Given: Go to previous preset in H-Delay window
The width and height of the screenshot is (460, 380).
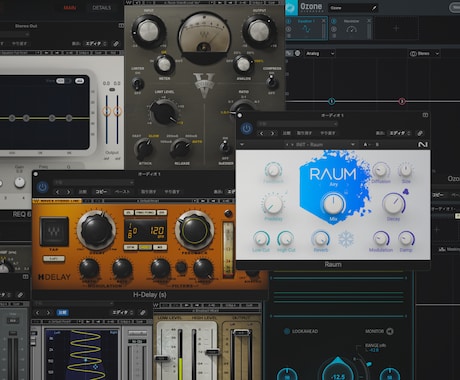Looking at the screenshot, I should (x=57, y=192).
